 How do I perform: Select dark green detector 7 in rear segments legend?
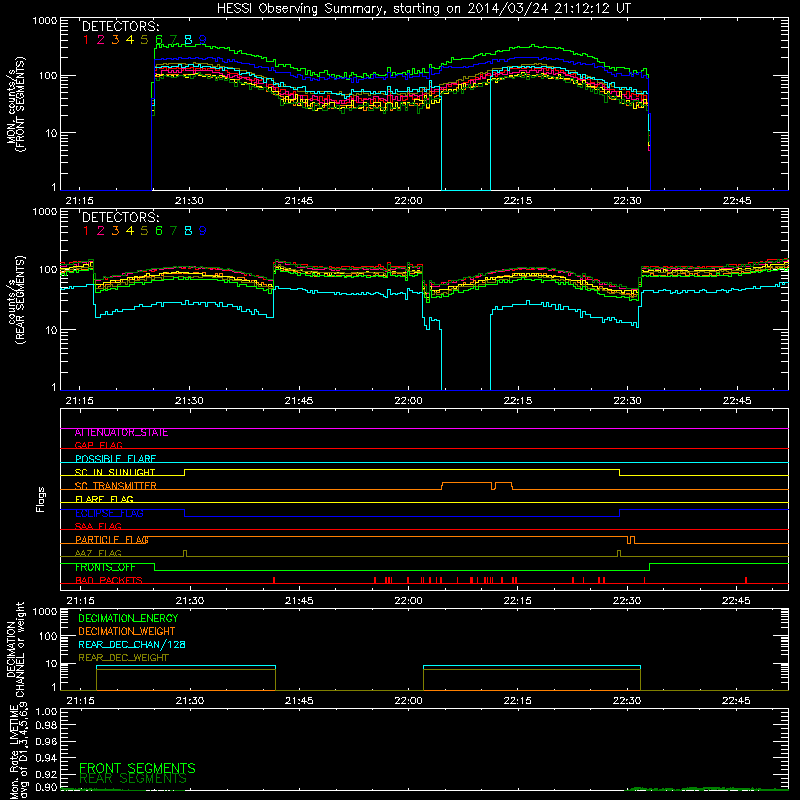pyautogui.click(x=173, y=231)
